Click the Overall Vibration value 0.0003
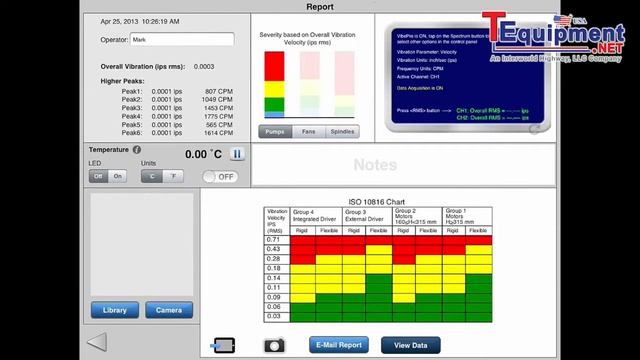The height and width of the screenshot is (360, 640). click(x=204, y=67)
